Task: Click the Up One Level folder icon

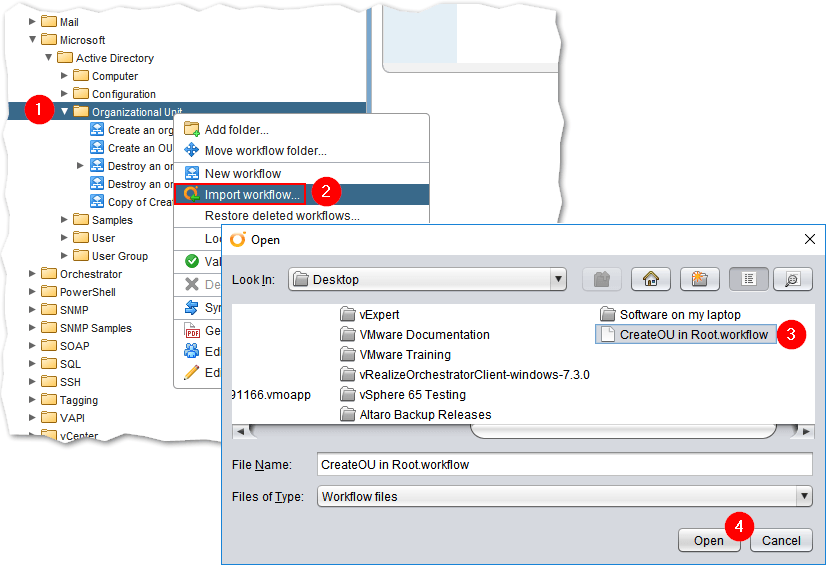Action: click(602, 279)
